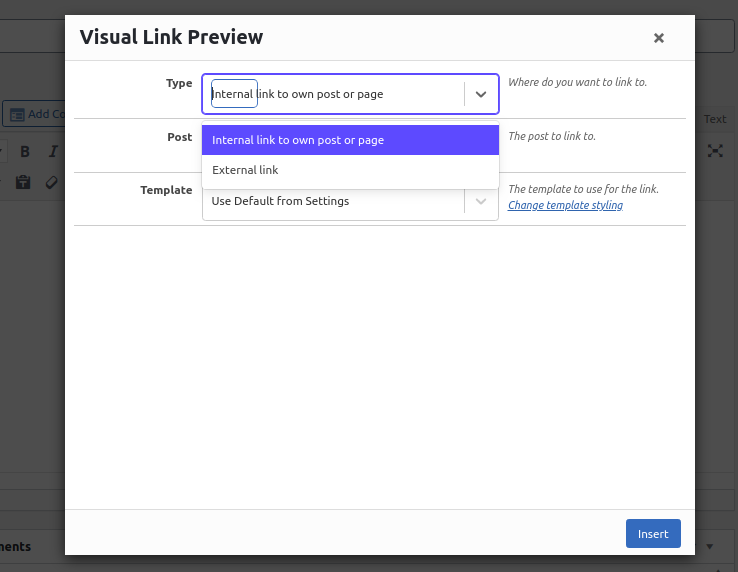Click the title field behind the dialog
Screen dimensions: 738x572
coord(30,37)
